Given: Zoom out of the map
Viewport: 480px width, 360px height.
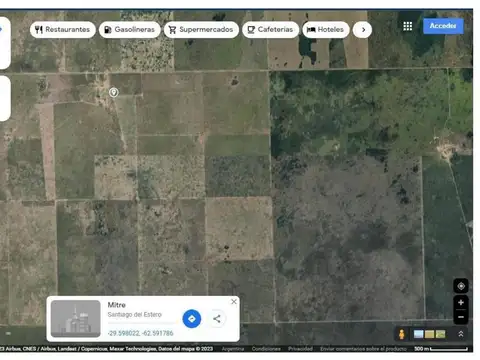Looking at the screenshot, I should pyautogui.click(x=461, y=317).
